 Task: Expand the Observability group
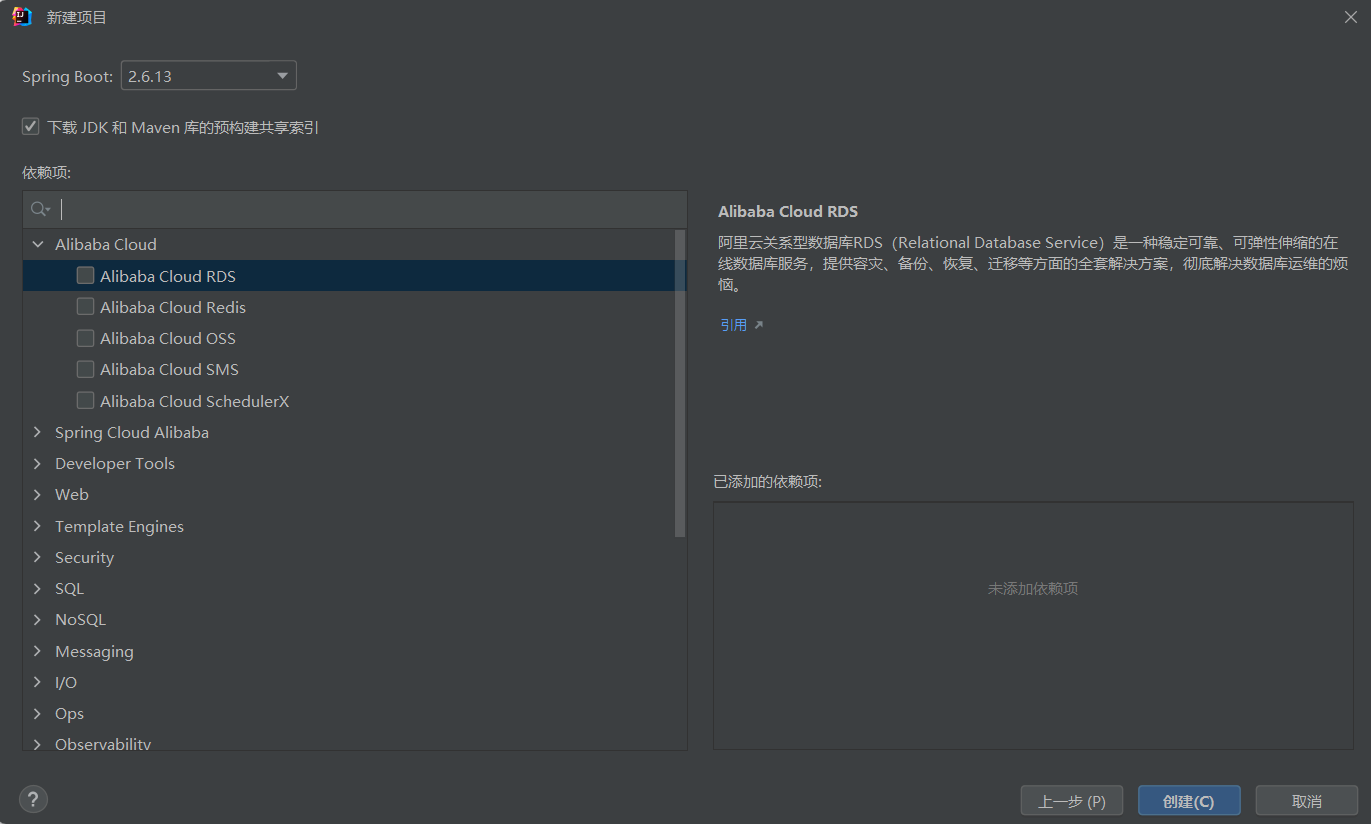38,744
